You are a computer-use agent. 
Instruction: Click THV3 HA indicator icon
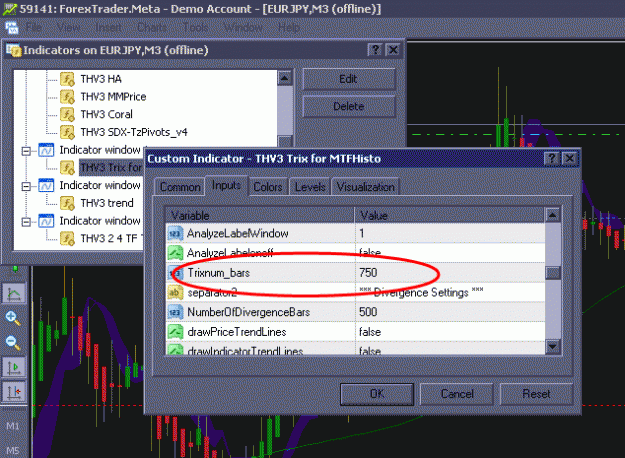pos(67,79)
